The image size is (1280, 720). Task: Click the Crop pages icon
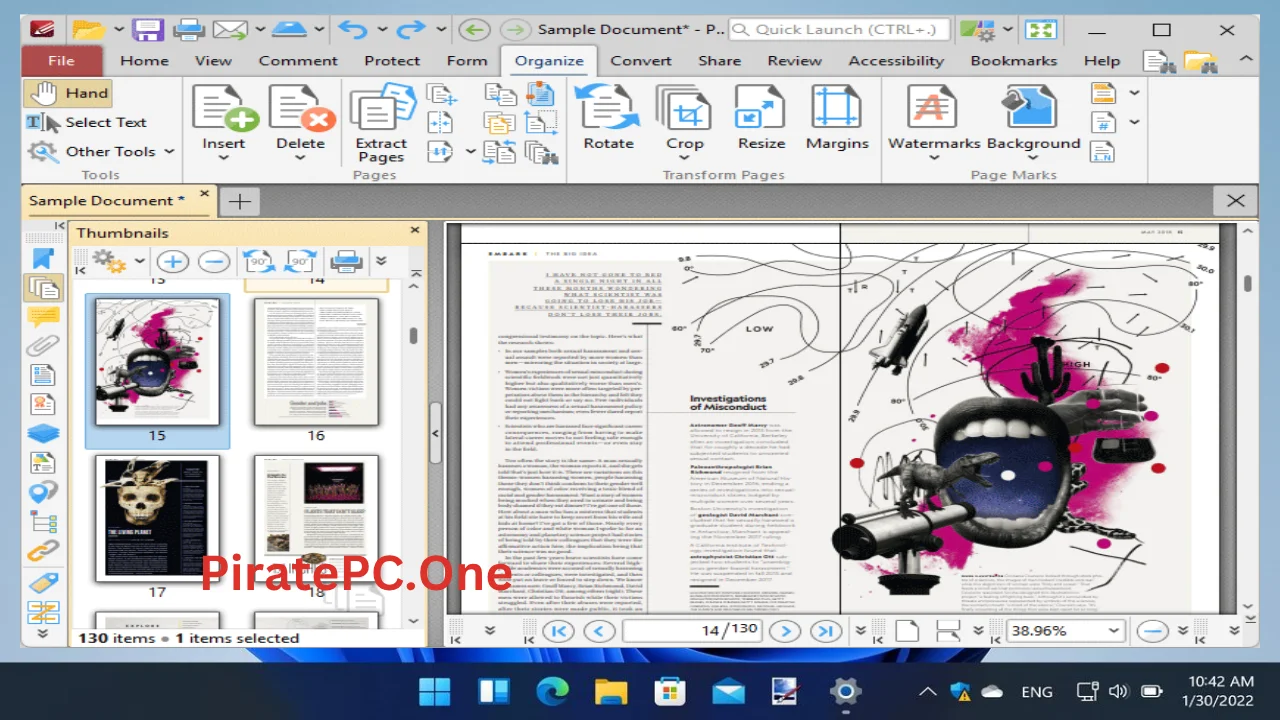tap(685, 107)
